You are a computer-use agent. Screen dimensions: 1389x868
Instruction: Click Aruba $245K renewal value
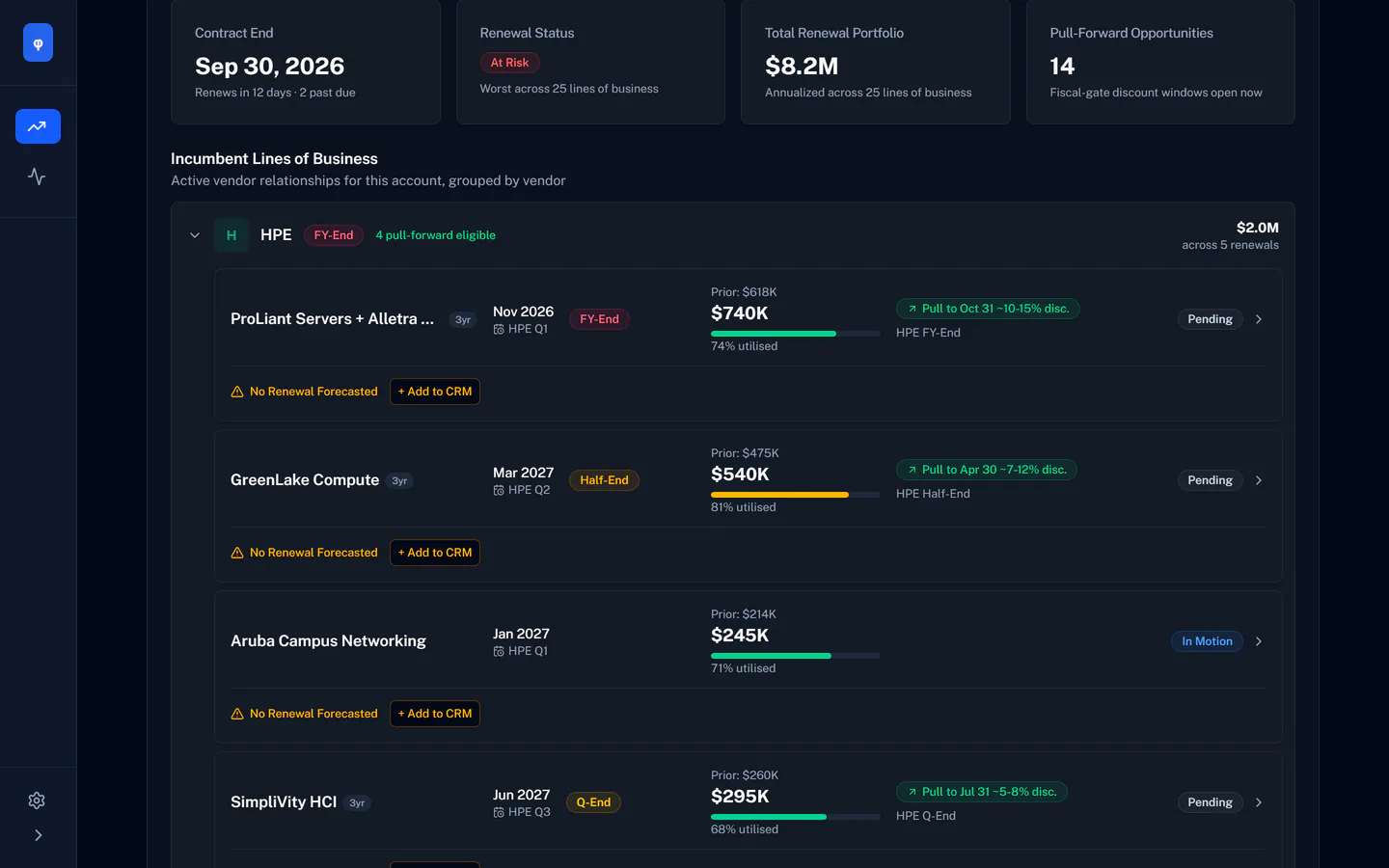(740, 636)
